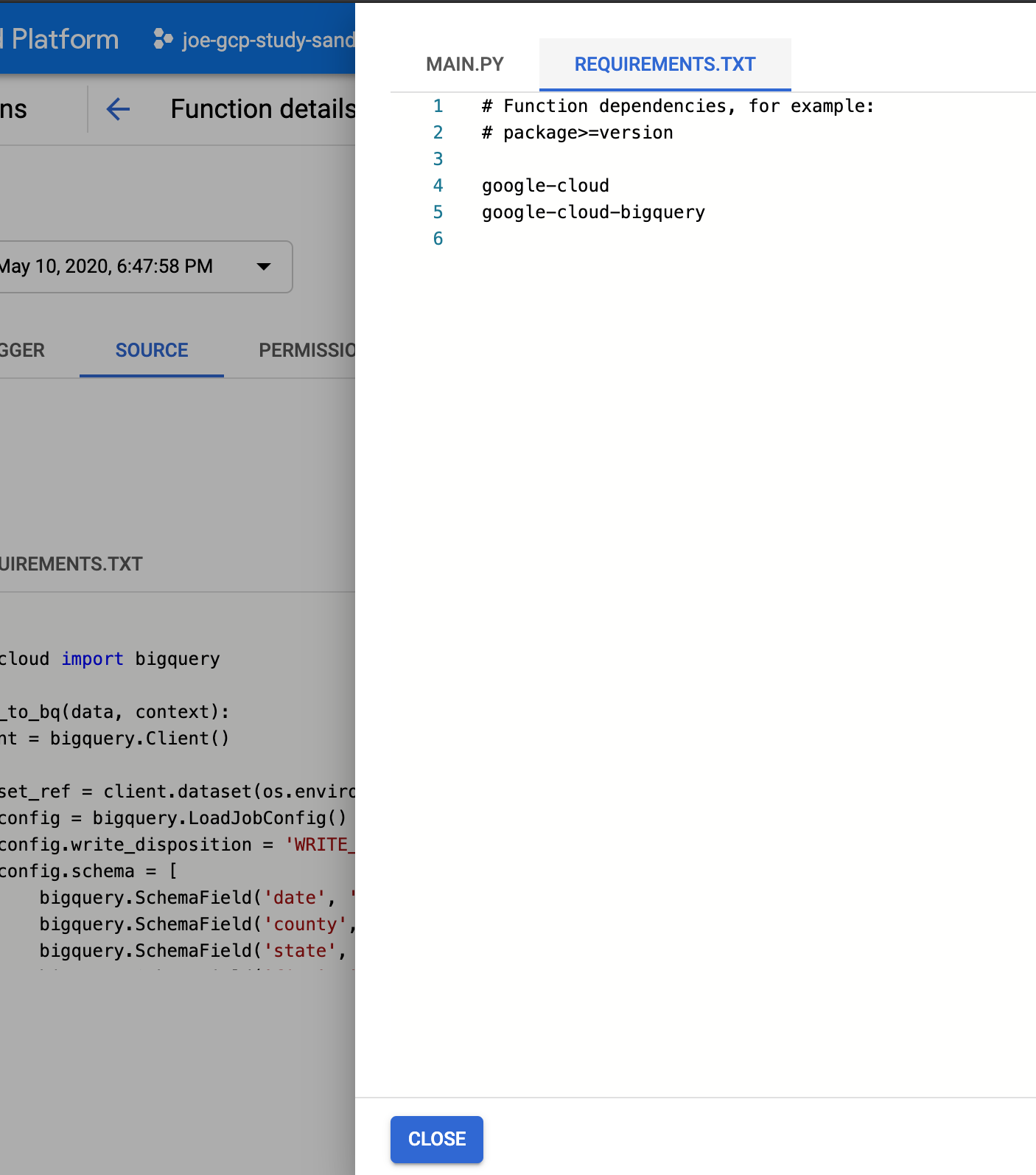This screenshot has height=1175, width=1036.
Task: Click line number 6 in the editor gutter
Action: click(438, 239)
